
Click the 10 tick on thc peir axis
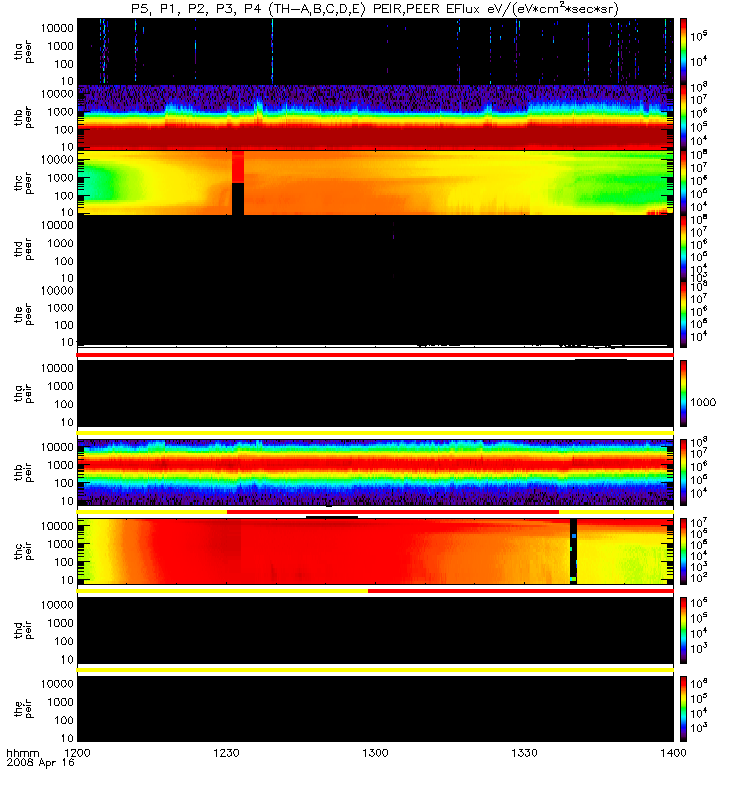point(67,580)
